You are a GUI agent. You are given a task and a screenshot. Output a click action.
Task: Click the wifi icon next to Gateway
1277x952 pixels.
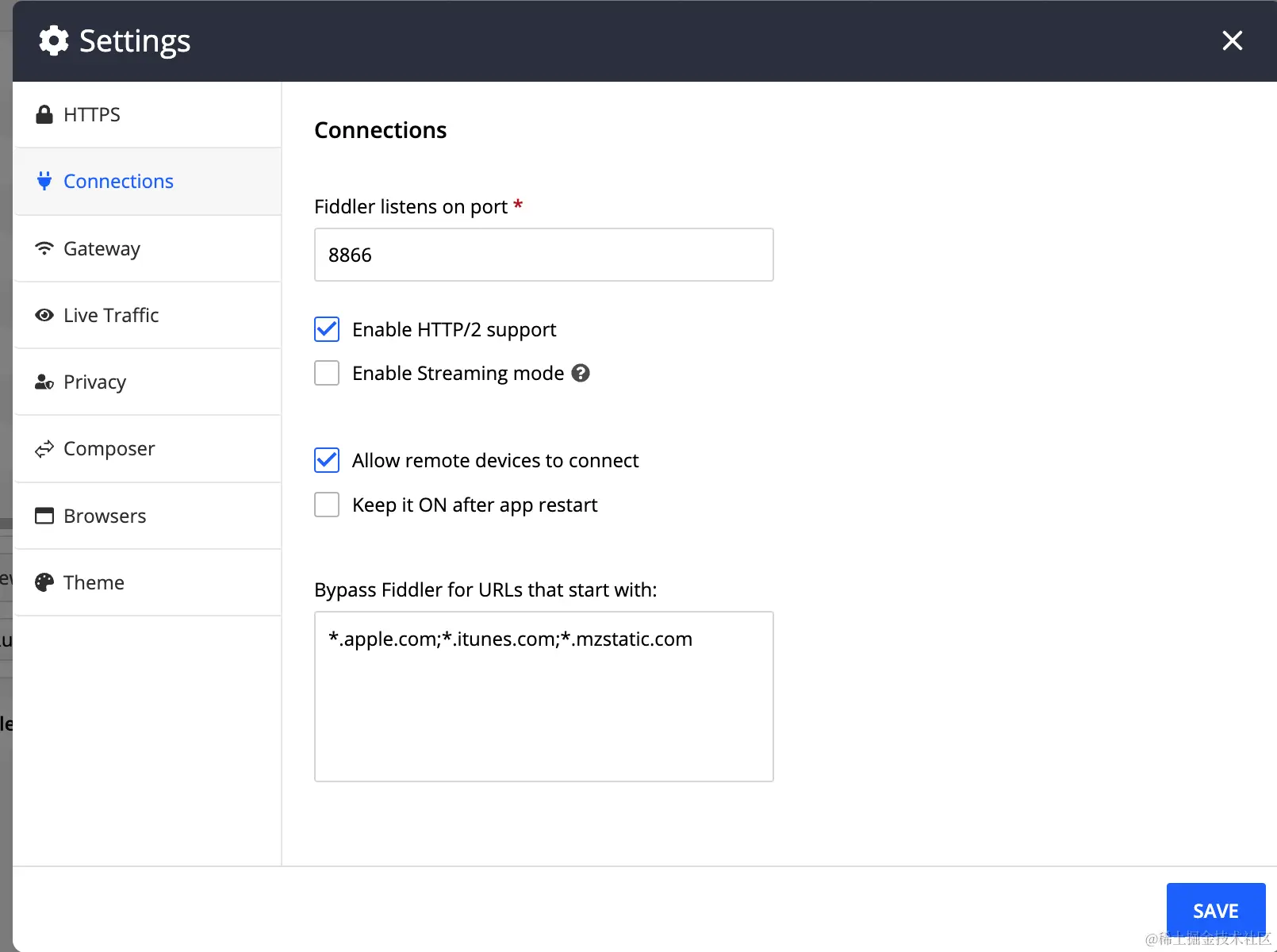point(44,248)
